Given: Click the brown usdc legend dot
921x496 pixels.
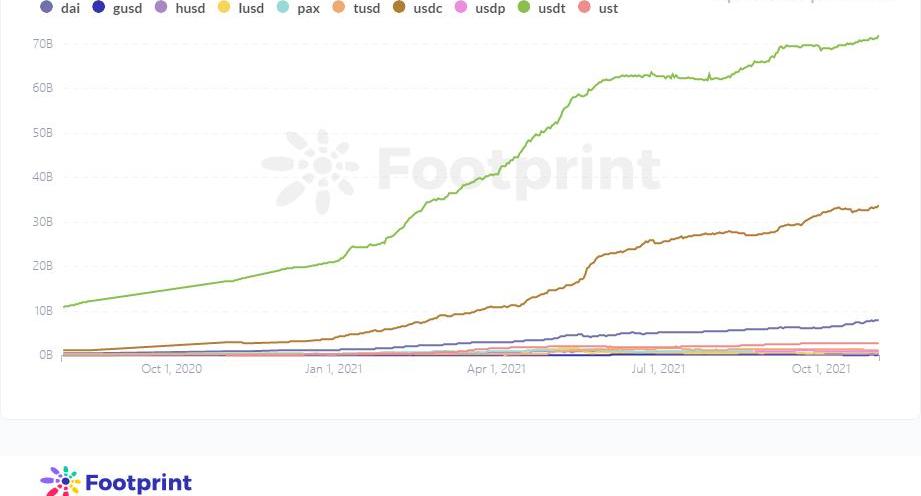Looking at the screenshot, I should tap(399, 8).
